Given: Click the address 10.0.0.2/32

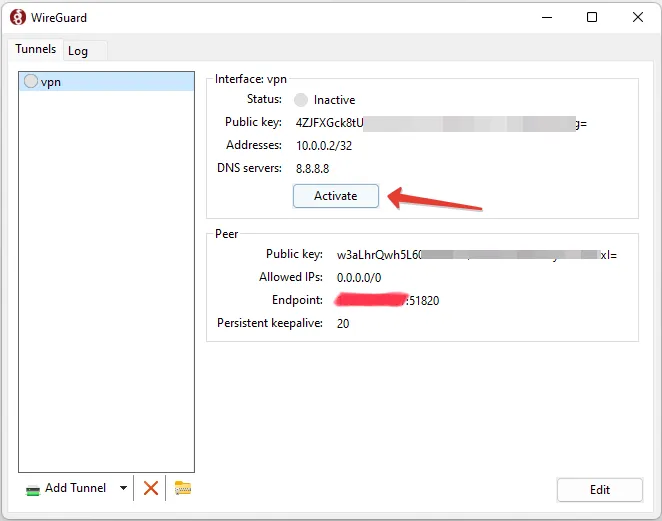Looking at the screenshot, I should [x=324, y=146].
